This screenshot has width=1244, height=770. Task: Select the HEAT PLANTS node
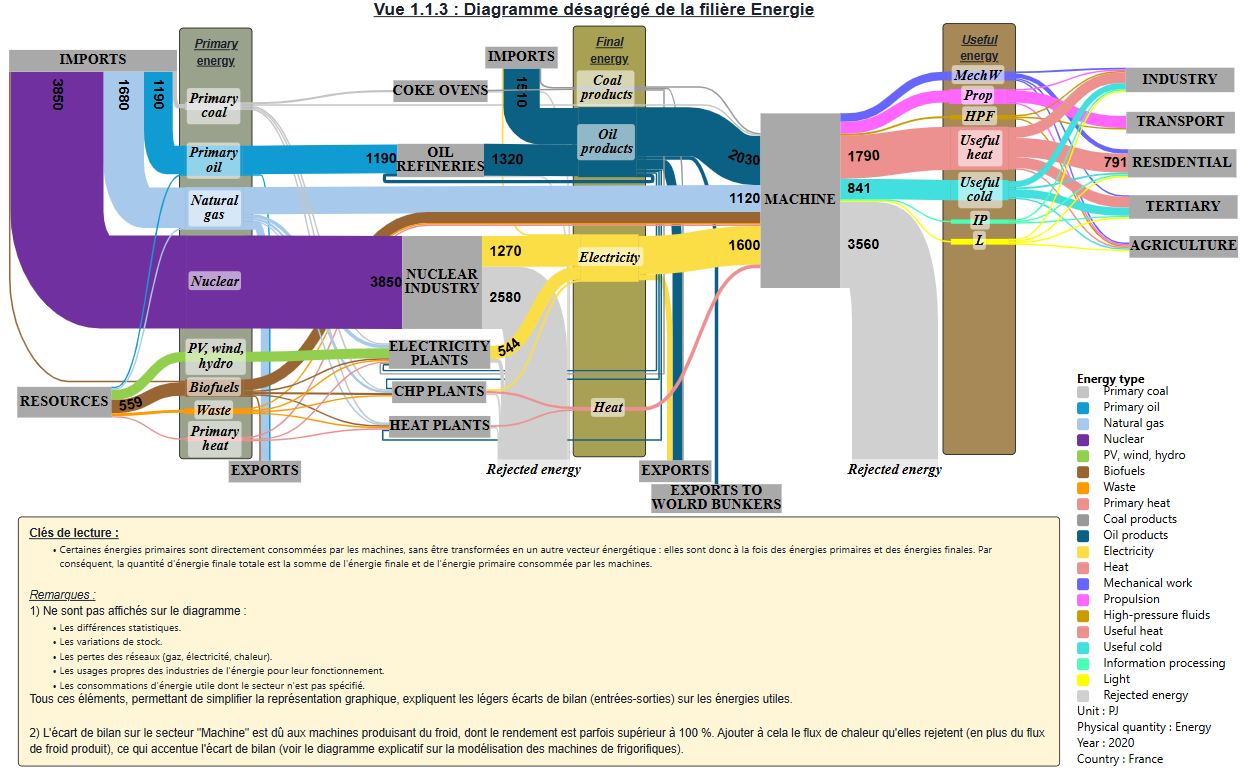(440, 425)
